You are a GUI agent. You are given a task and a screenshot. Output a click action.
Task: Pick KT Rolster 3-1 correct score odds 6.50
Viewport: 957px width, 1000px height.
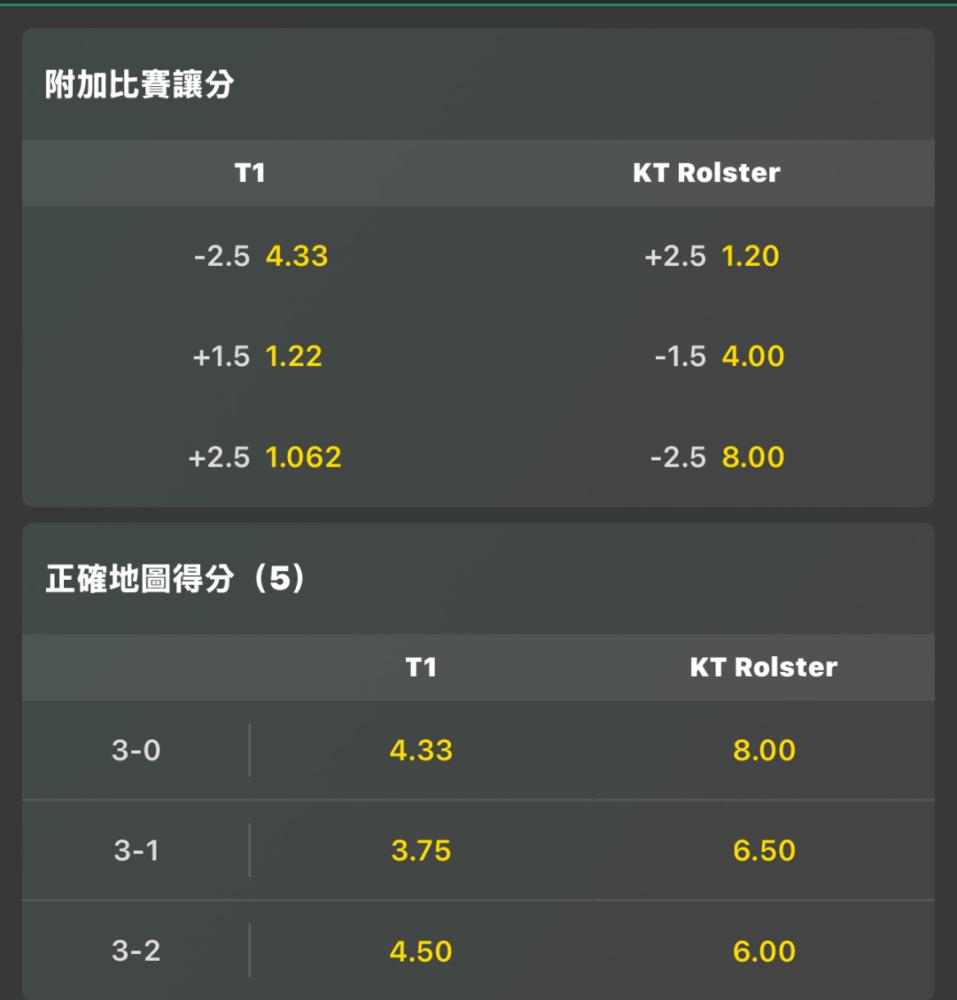pos(764,850)
